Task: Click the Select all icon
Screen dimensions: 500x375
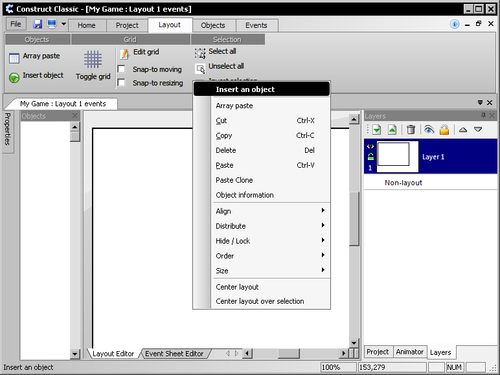Action: (200, 53)
